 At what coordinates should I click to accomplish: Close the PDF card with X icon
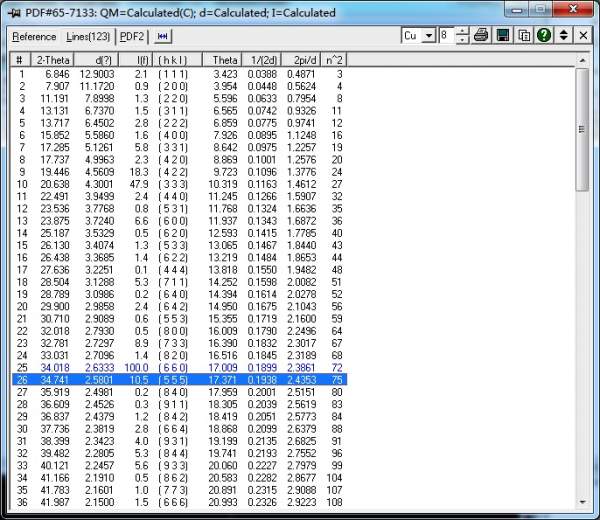coord(583,36)
